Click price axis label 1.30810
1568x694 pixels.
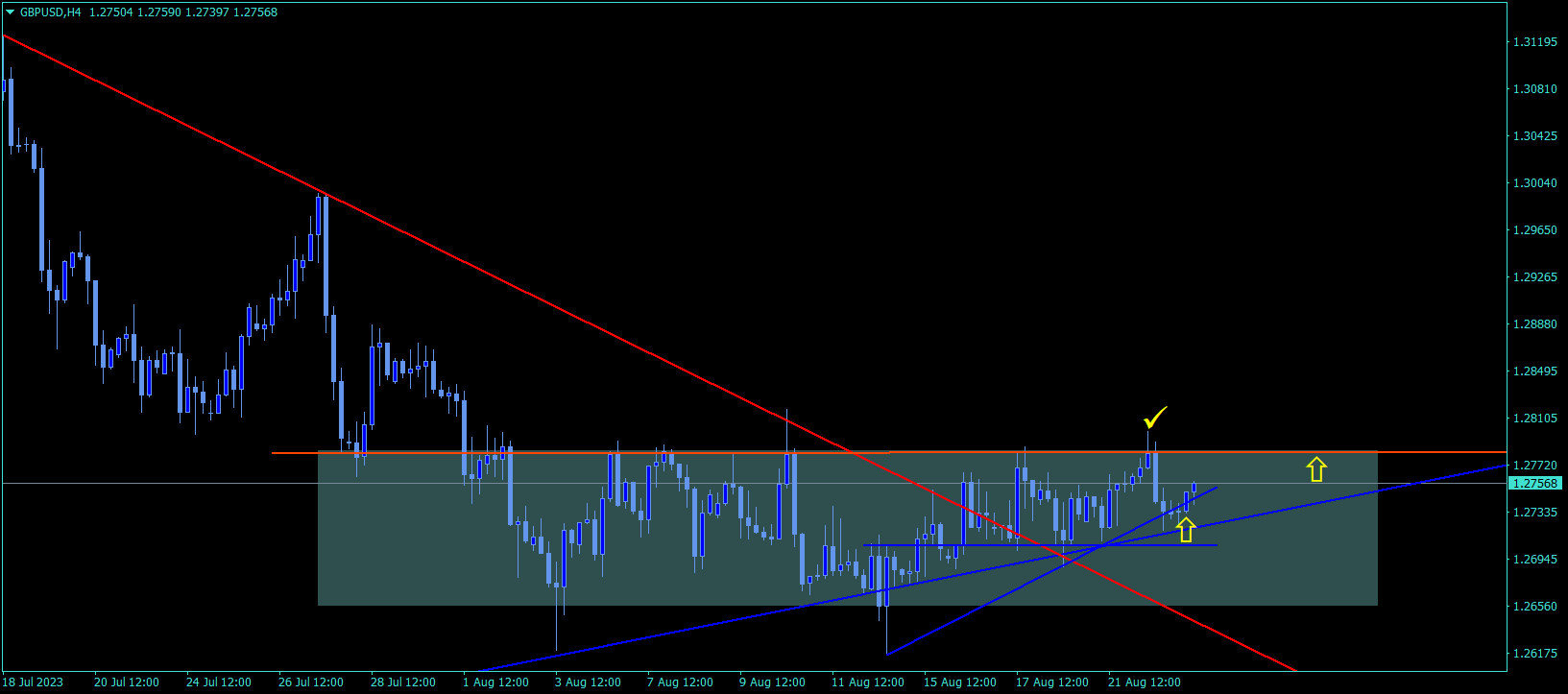(x=1535, y=89)
